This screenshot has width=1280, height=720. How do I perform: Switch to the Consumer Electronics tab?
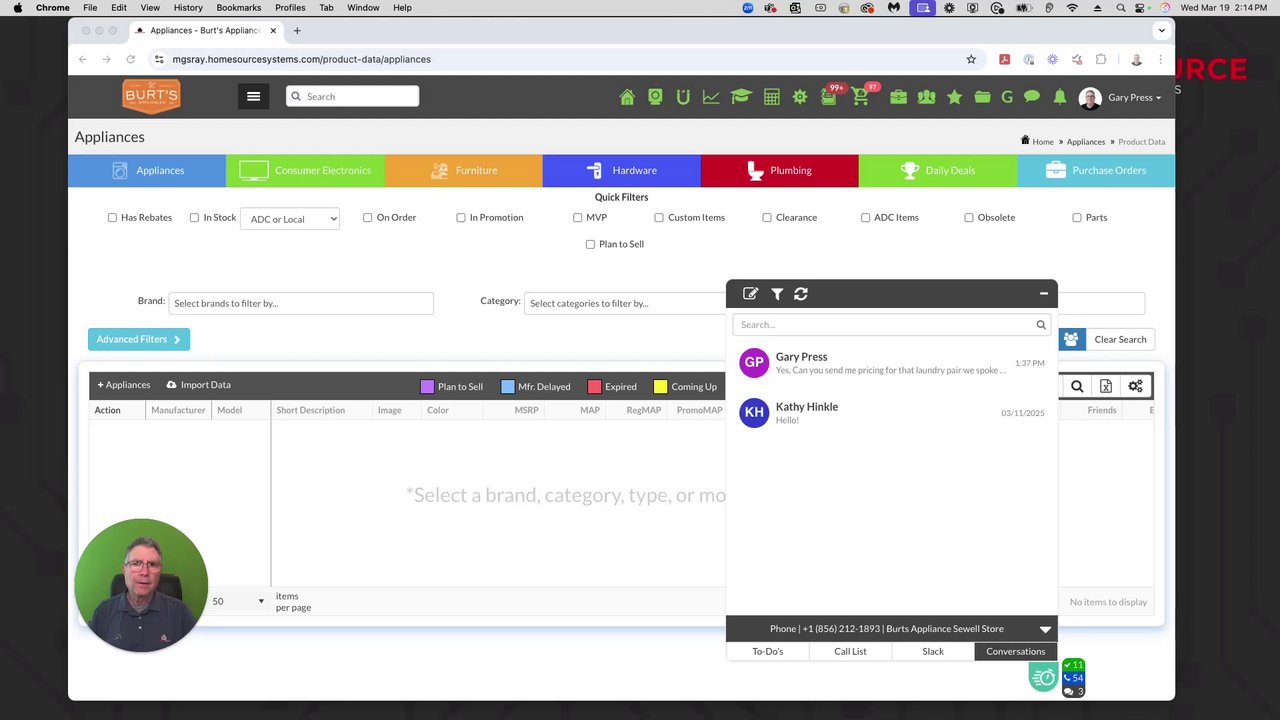[x=306, y=171]
